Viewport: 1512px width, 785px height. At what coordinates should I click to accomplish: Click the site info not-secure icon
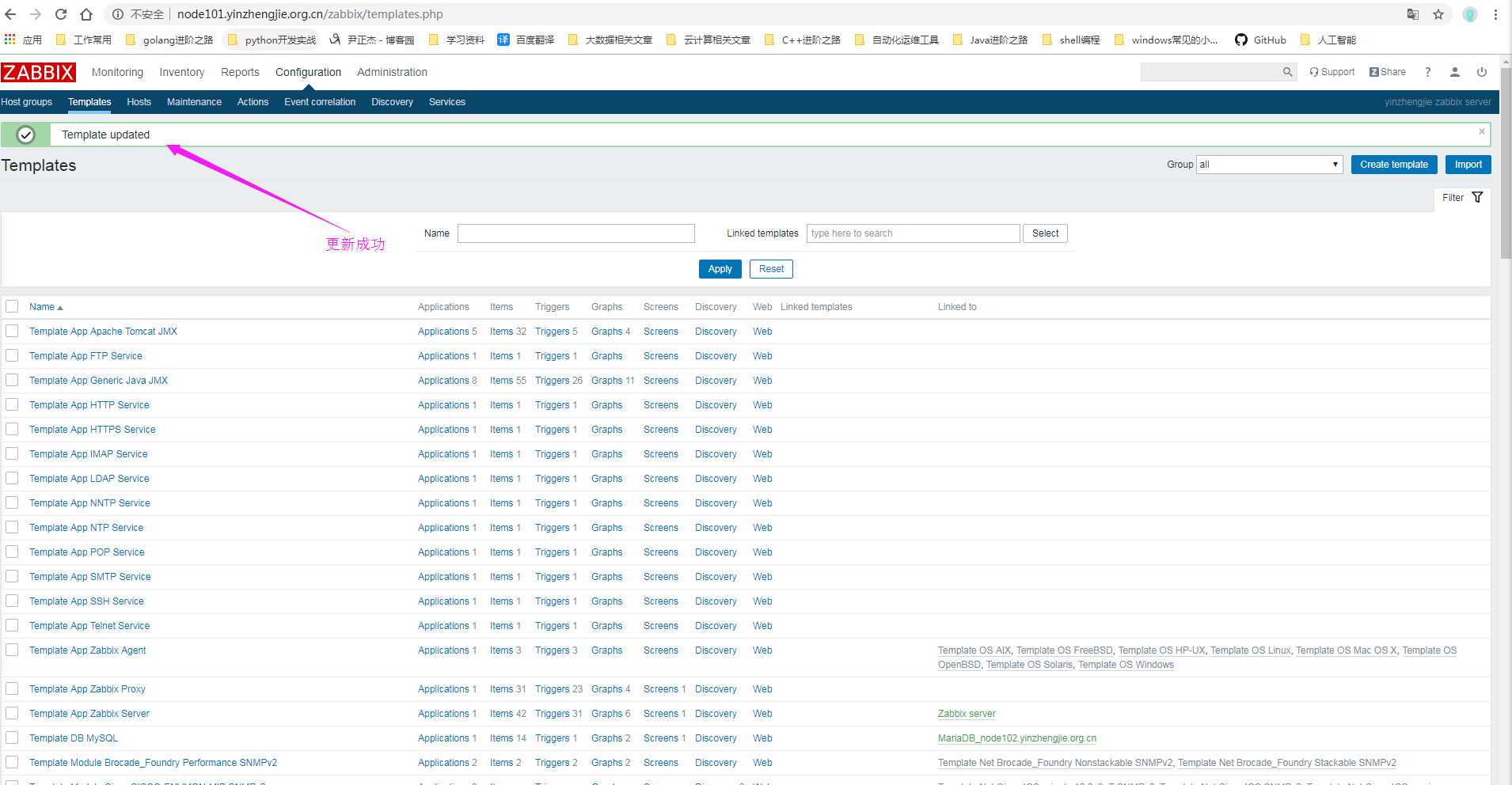(118, 14)
